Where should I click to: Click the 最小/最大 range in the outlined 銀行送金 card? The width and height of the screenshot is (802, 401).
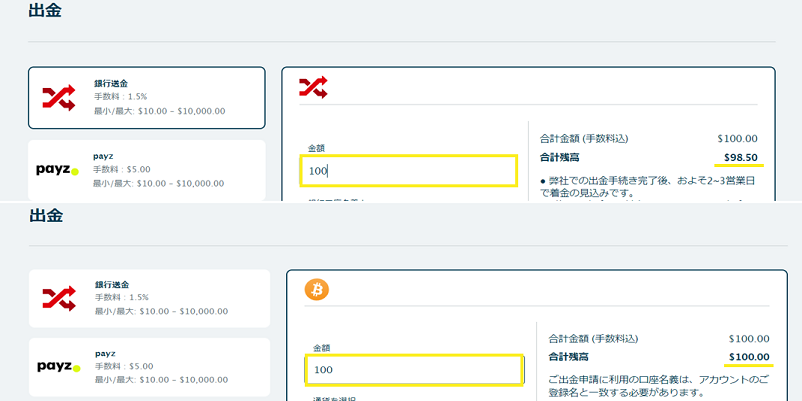[x=159, y=111]
